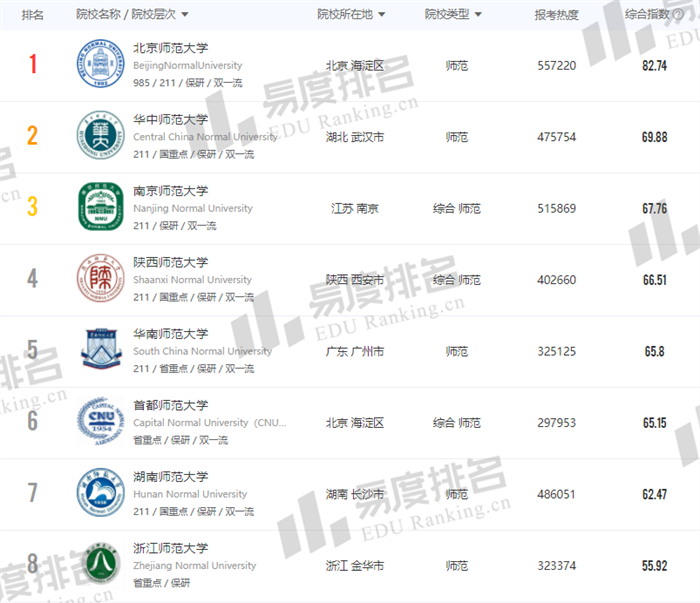Click index score 62.47
This screenshot has width=700, height=603.
click(x=654, y=494)
